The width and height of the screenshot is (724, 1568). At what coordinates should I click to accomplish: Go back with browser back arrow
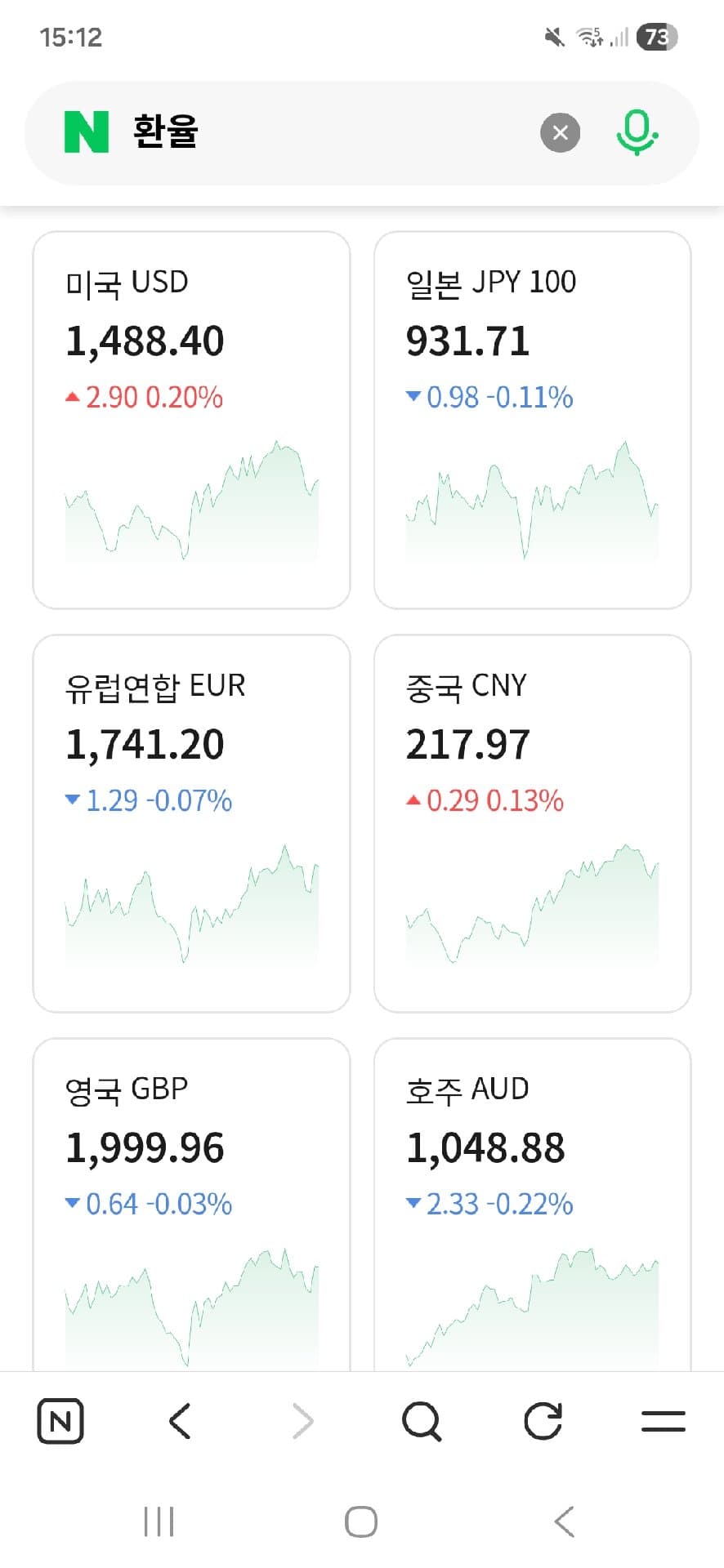pos(180,1421)
